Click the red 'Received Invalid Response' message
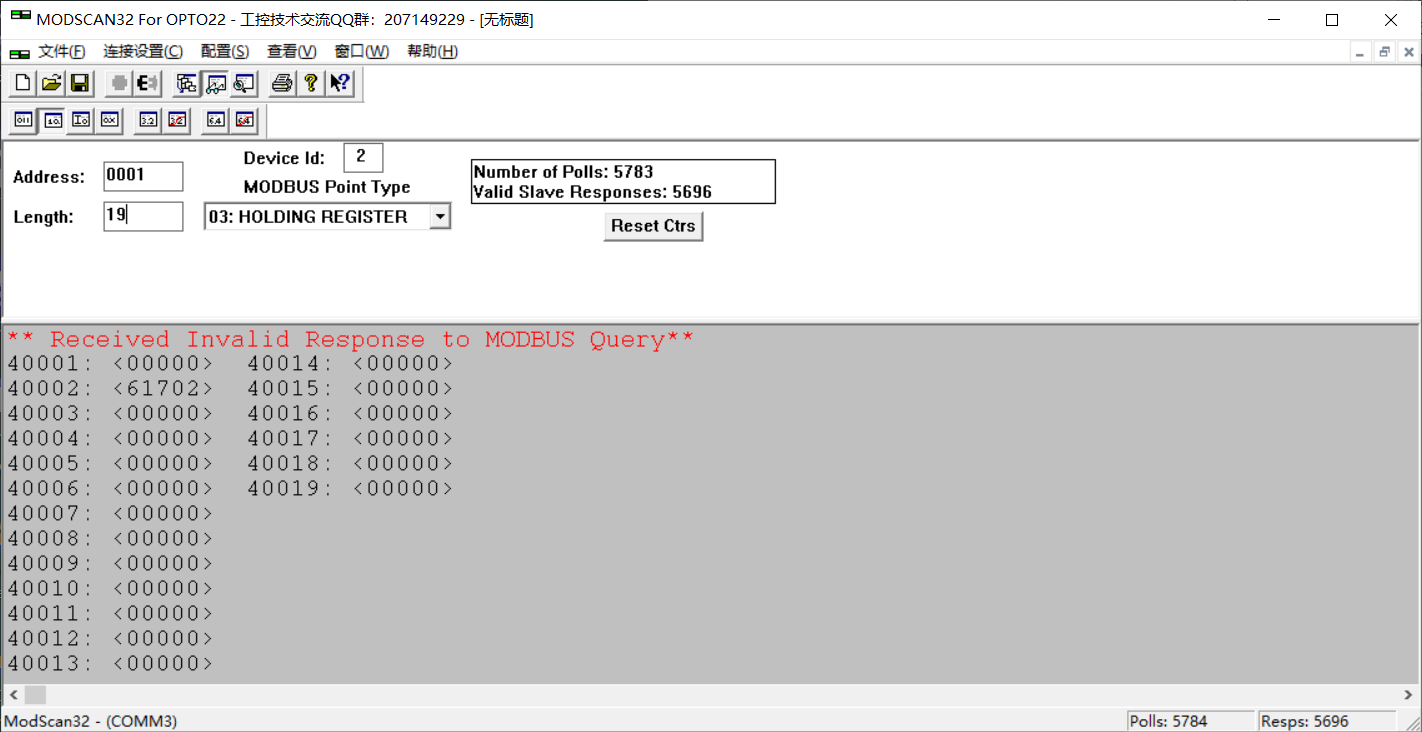1422x732 pixels. (x=350, y=340)
